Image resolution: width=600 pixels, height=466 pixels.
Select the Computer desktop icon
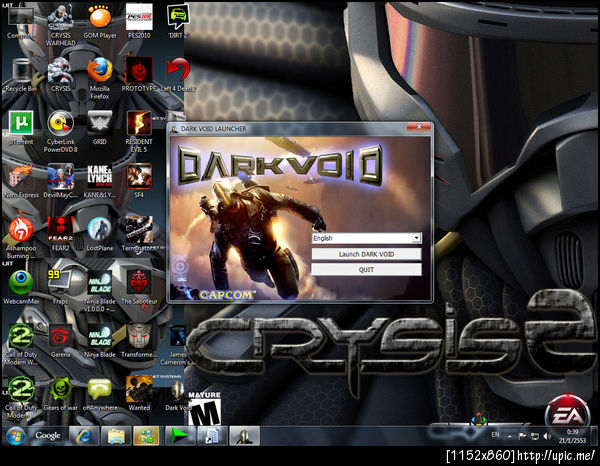21,22
